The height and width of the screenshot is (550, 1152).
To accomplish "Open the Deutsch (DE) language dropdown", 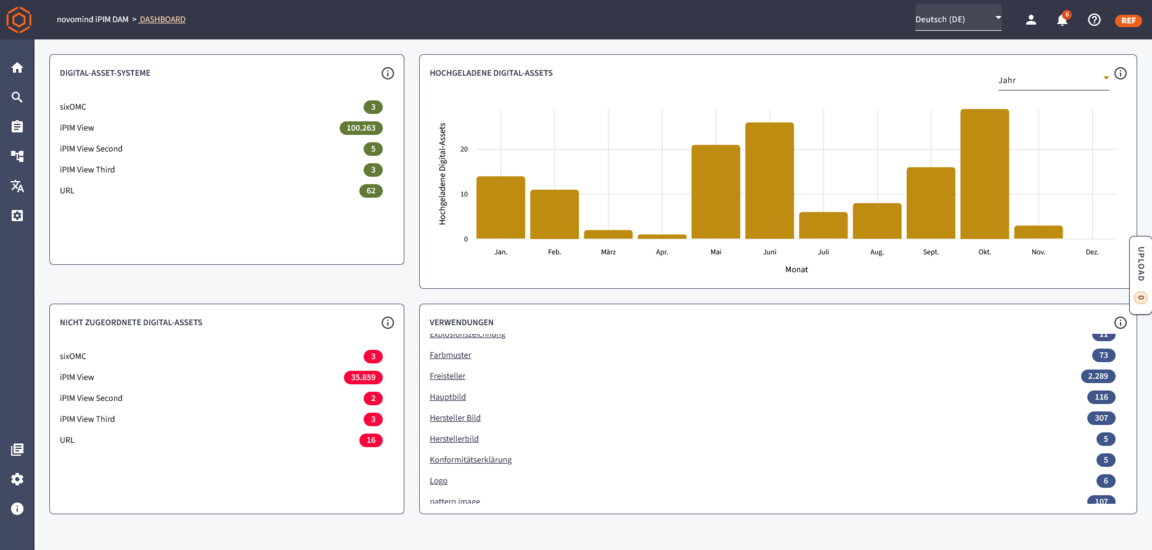I will [957, 19].
